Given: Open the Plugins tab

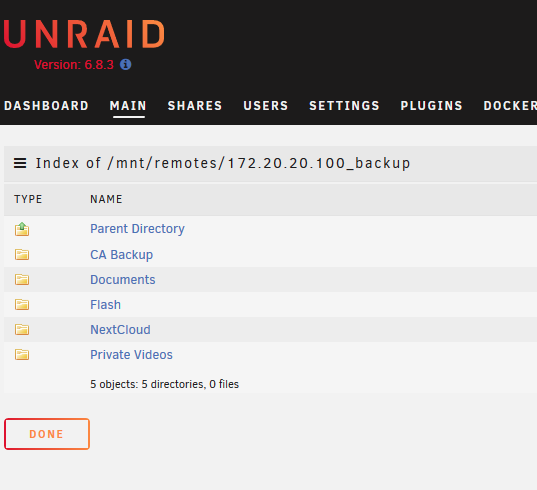Looking at the screenshot, I should click(432, 106).
